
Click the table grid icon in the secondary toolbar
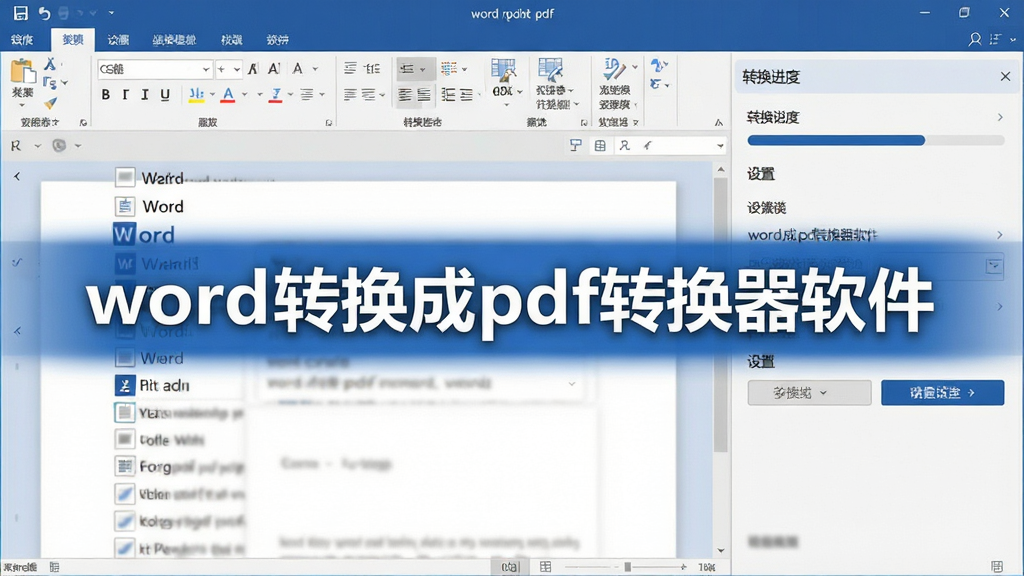click(x=600, y=146)
